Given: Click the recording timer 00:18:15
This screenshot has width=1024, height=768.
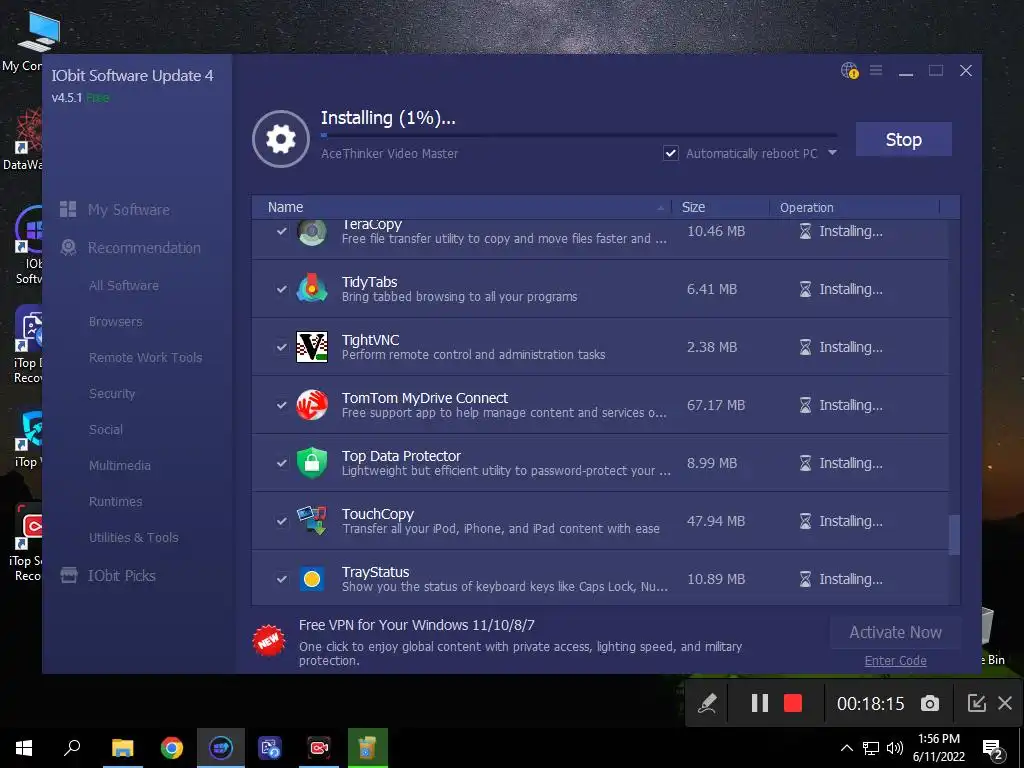Looking at the screenshot, I should [x=871, y=703].
